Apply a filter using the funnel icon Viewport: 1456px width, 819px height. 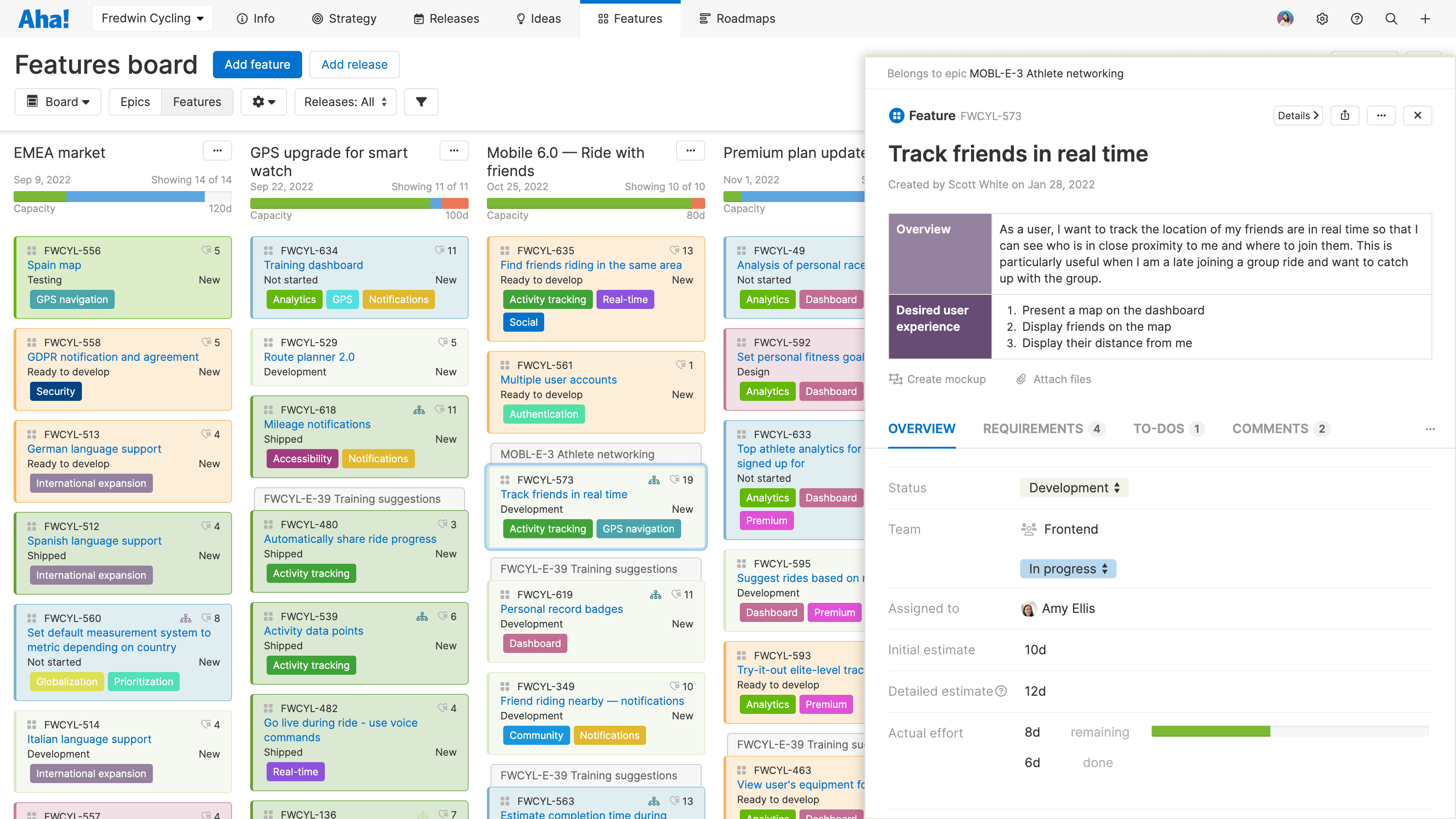coord(420,102)
